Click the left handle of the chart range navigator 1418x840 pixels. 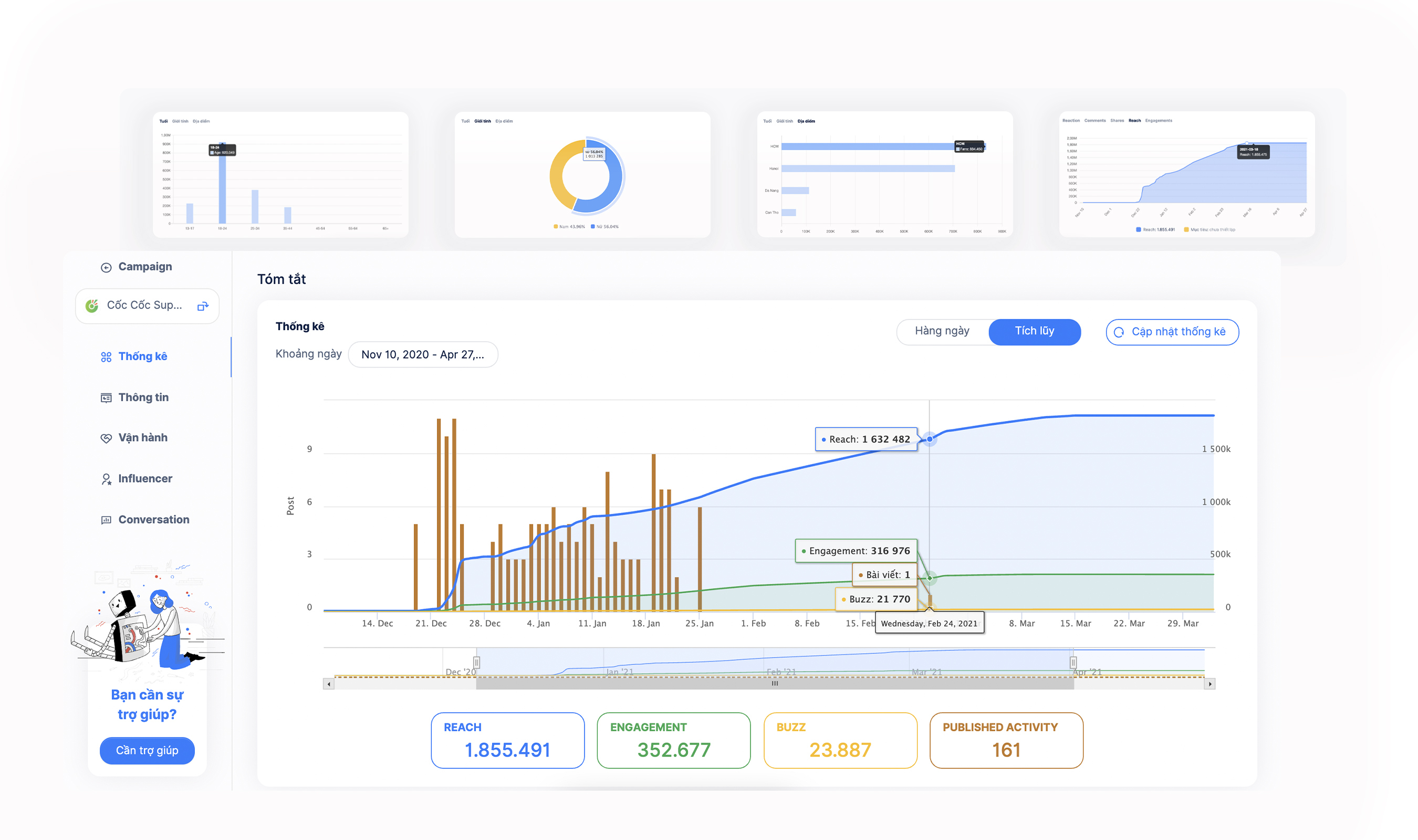(x=477, y=662)
